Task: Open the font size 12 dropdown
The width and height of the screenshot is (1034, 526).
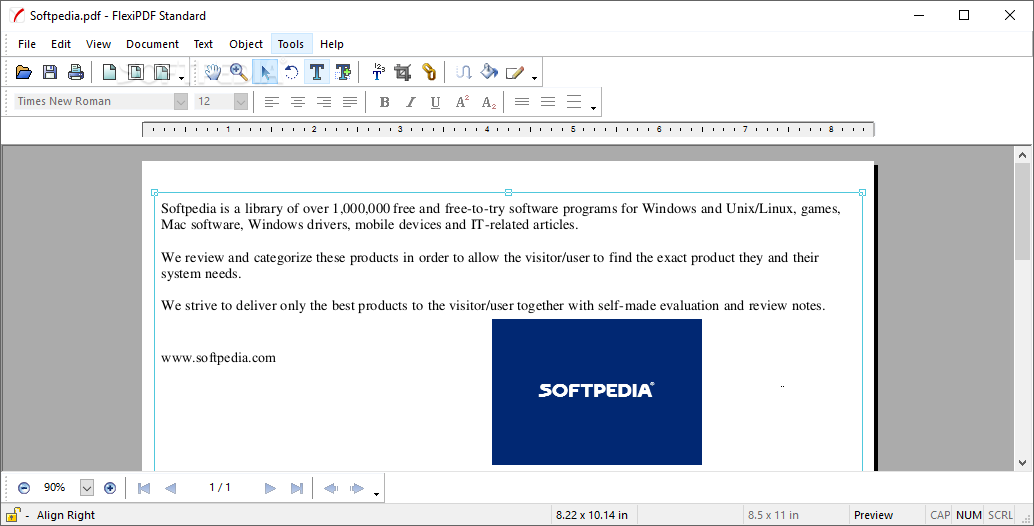Action: tap(241, 102)
